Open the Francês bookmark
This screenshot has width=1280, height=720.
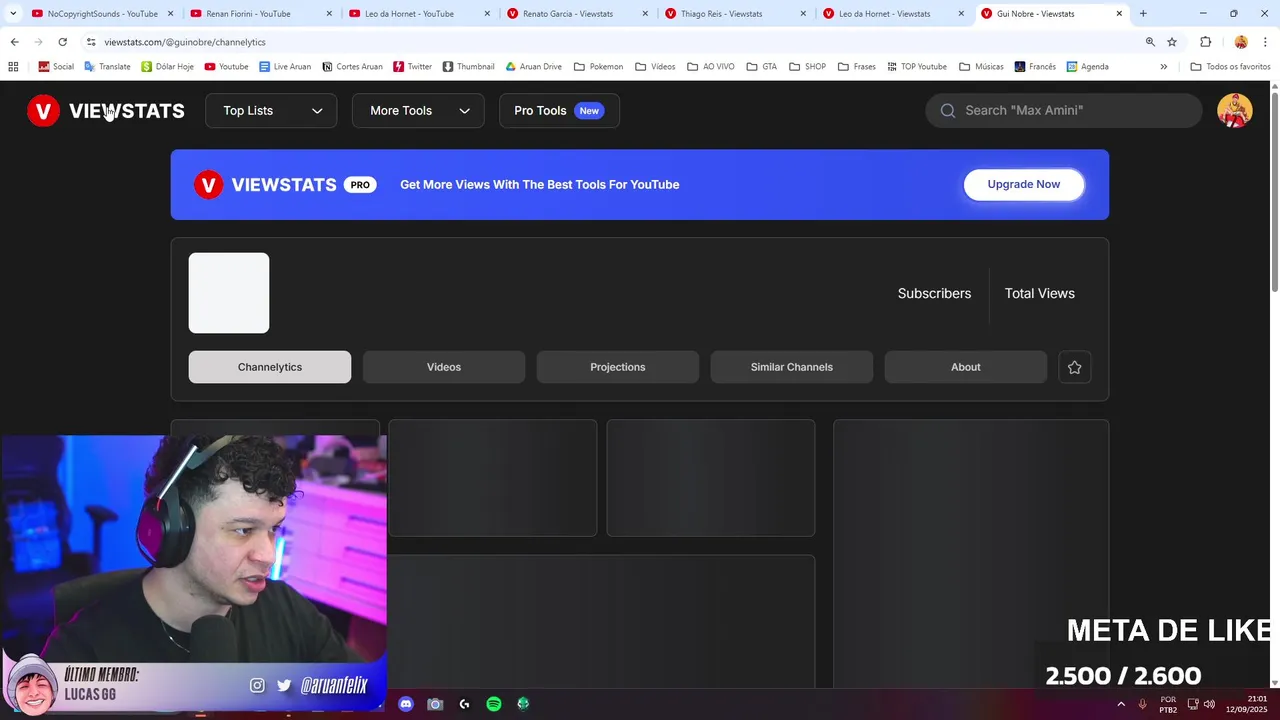pyautogui.click(x=1035, y=67)
